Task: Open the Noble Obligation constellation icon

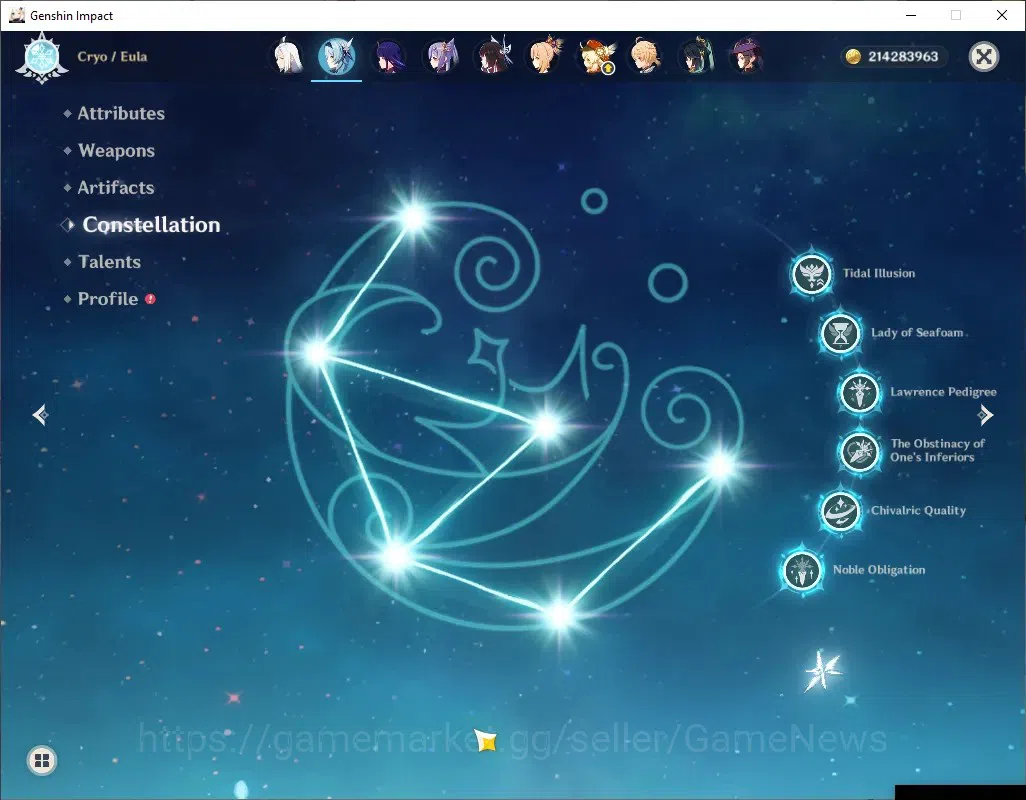Action: [802, 570]
